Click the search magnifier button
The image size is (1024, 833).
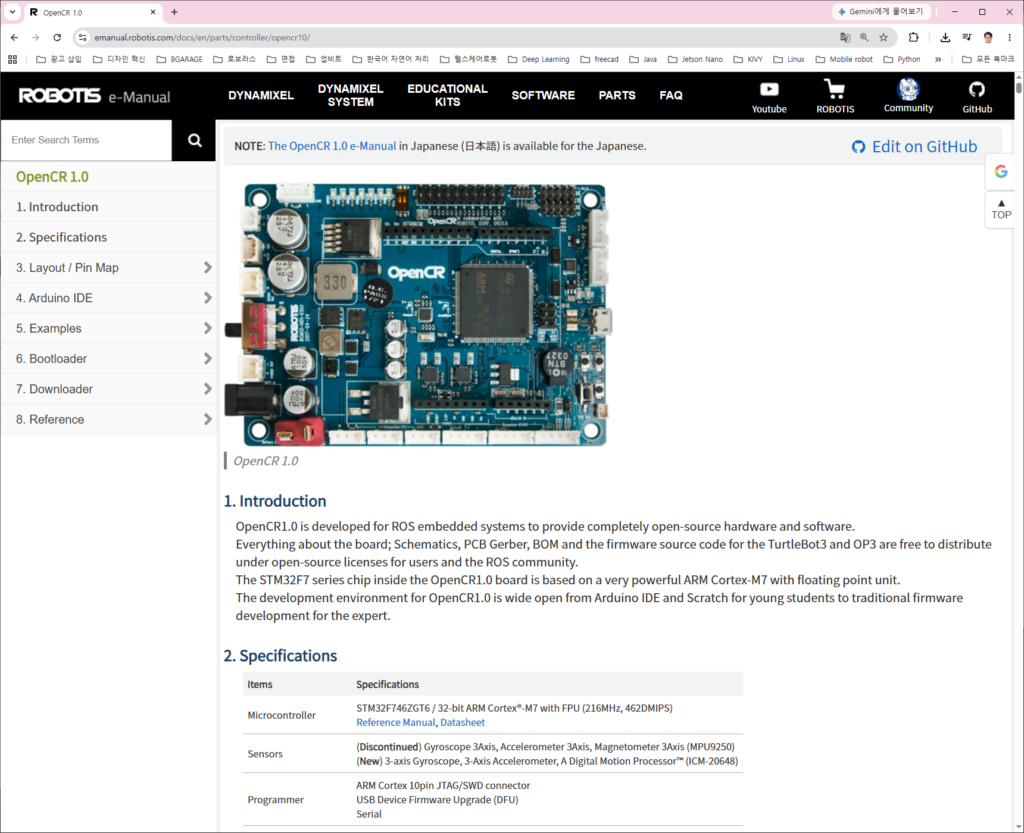[194, 140]
